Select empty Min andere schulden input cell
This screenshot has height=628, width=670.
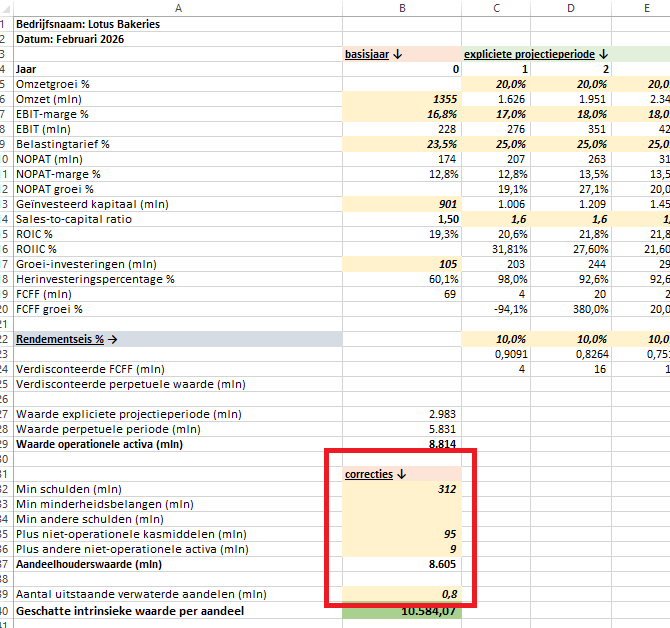pos(402,519)
